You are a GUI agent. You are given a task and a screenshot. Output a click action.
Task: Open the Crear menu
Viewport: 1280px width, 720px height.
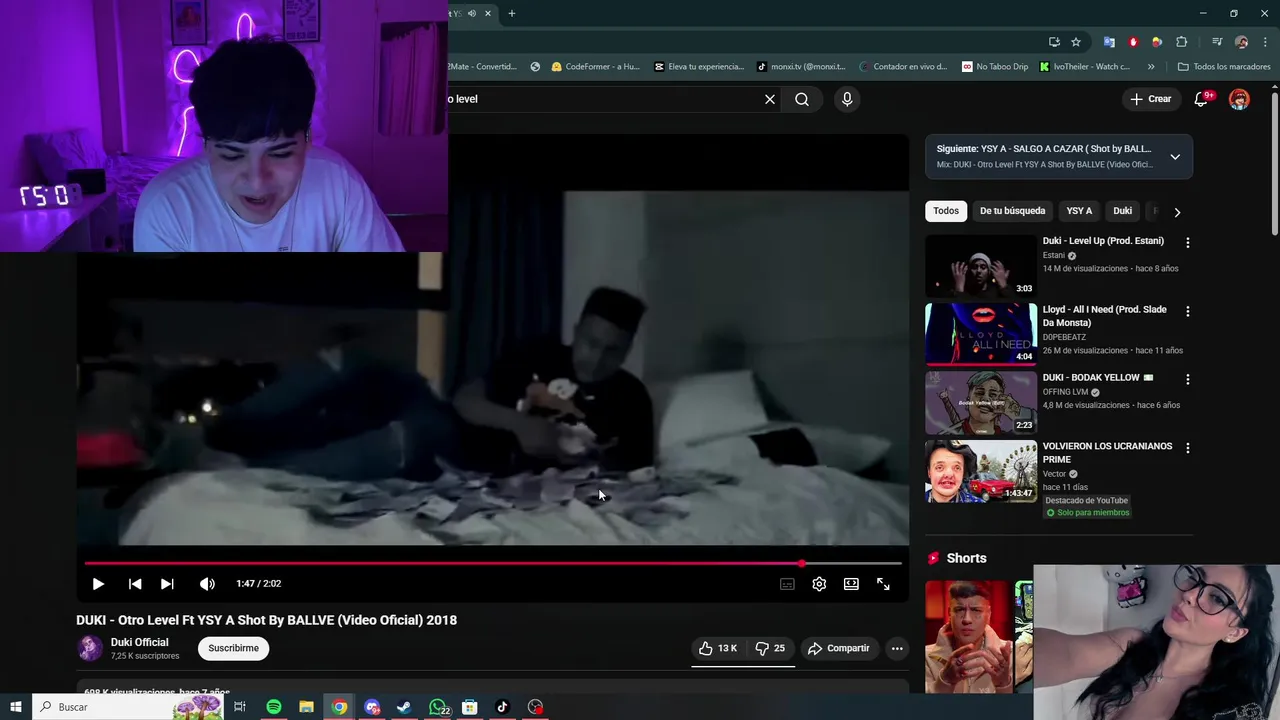(x=1150, y=99)
